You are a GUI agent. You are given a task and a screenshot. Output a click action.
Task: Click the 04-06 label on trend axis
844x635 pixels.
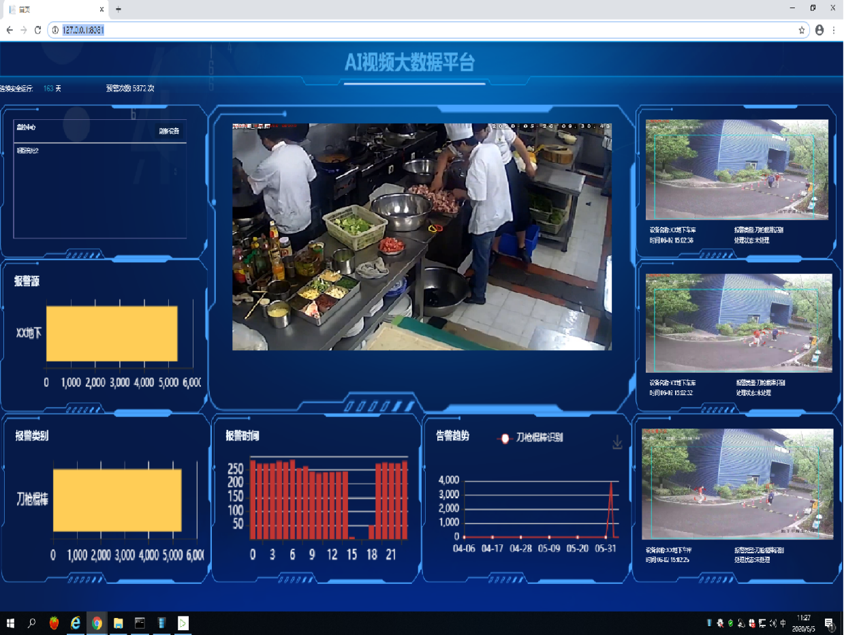point(464,549)
